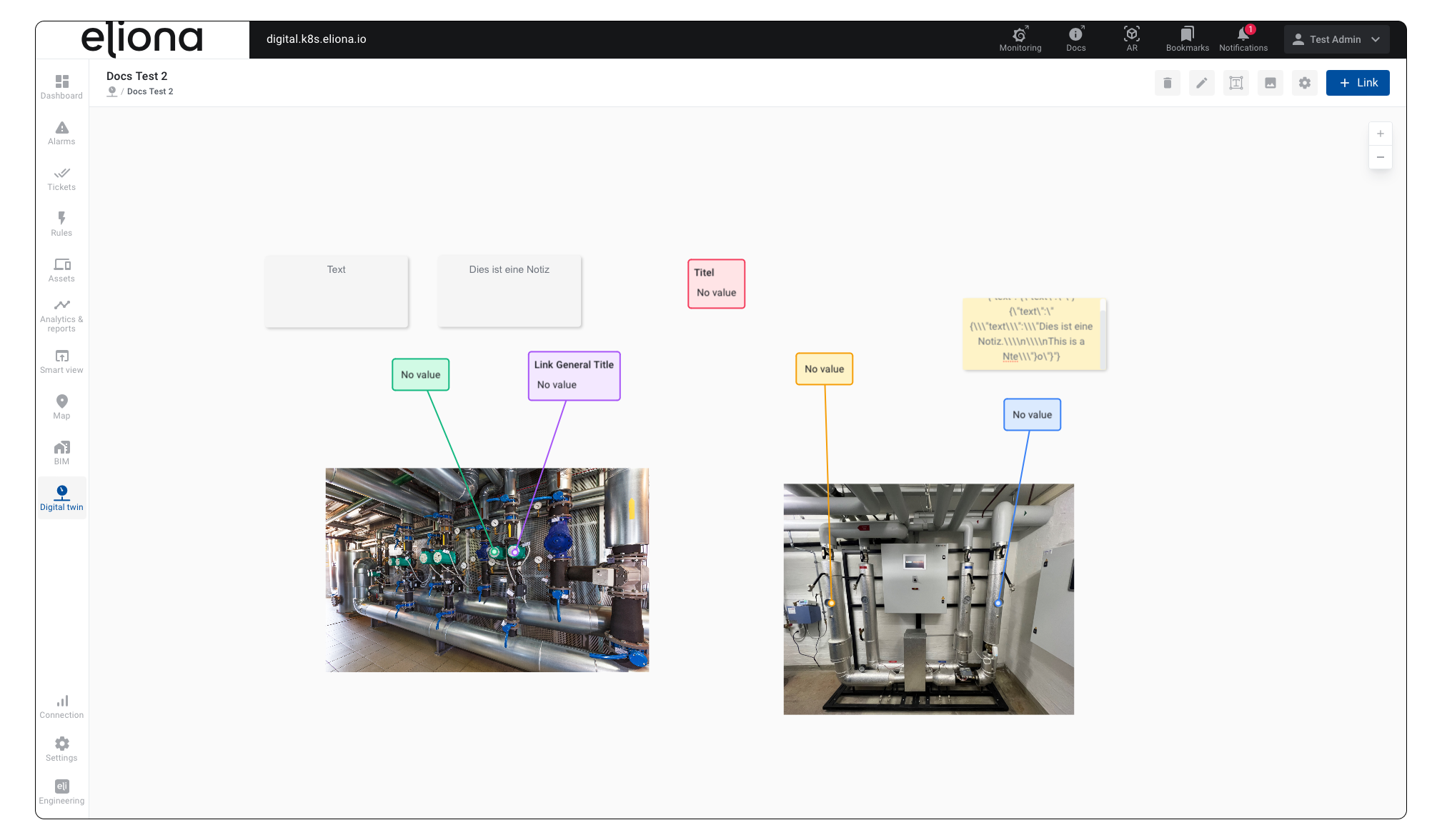Open the AR view icon
The image size is (1442, 840).
click(x=1131, y=39)
